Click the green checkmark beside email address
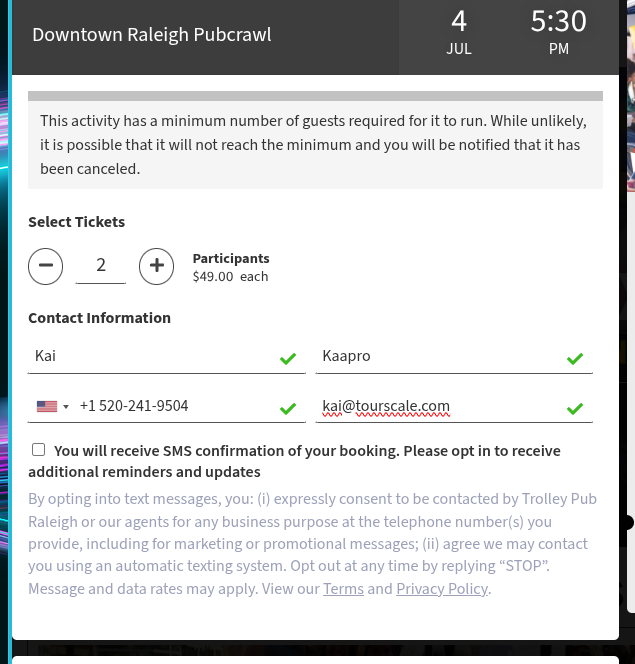635x664 pixels. tap(575, 409)
